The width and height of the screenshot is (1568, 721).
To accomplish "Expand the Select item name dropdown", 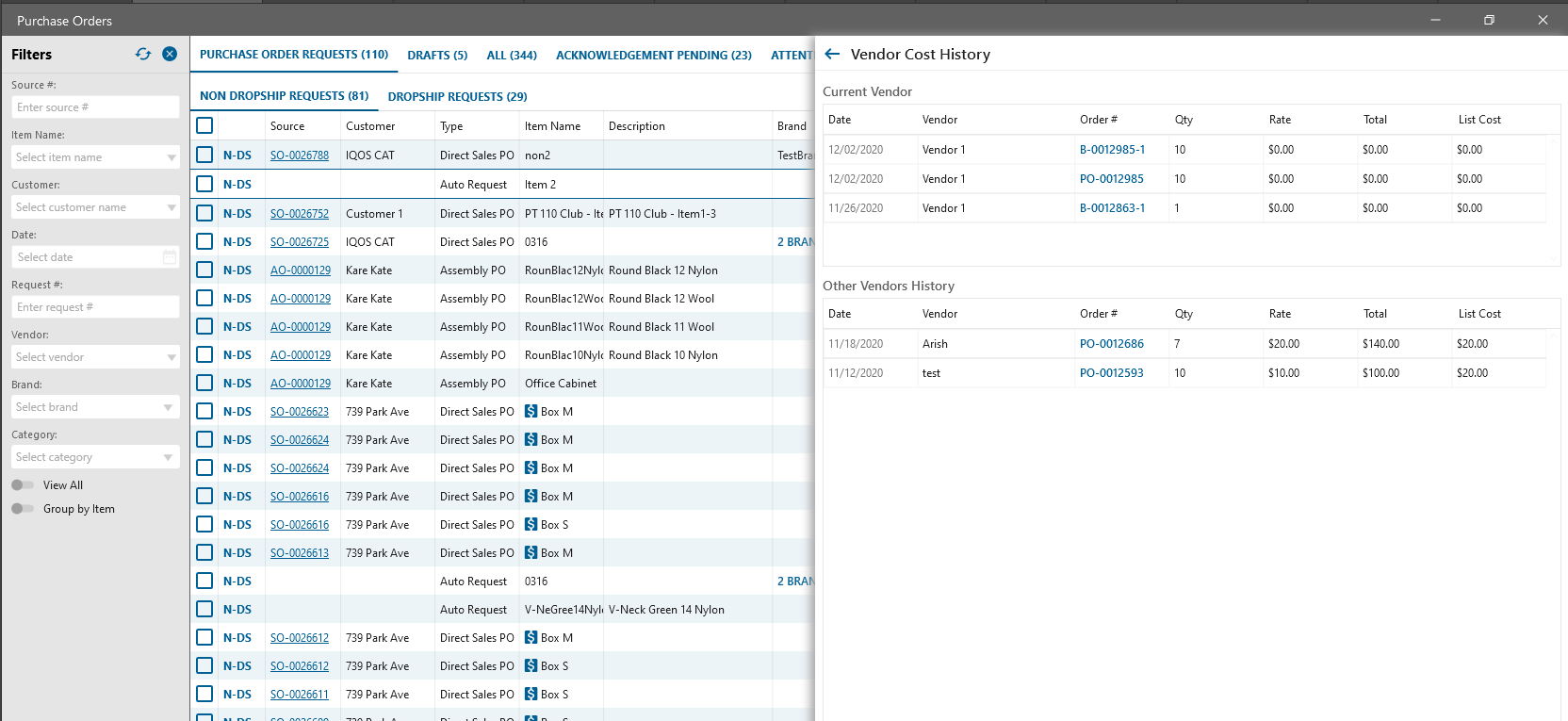I will coord(171,157).
